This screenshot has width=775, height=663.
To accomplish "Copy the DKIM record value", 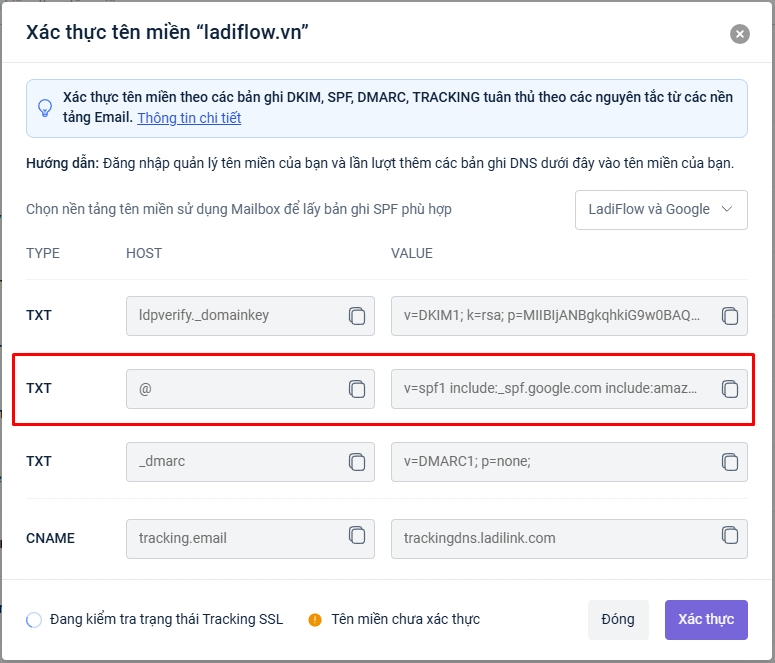I will [x=730, y=316].
